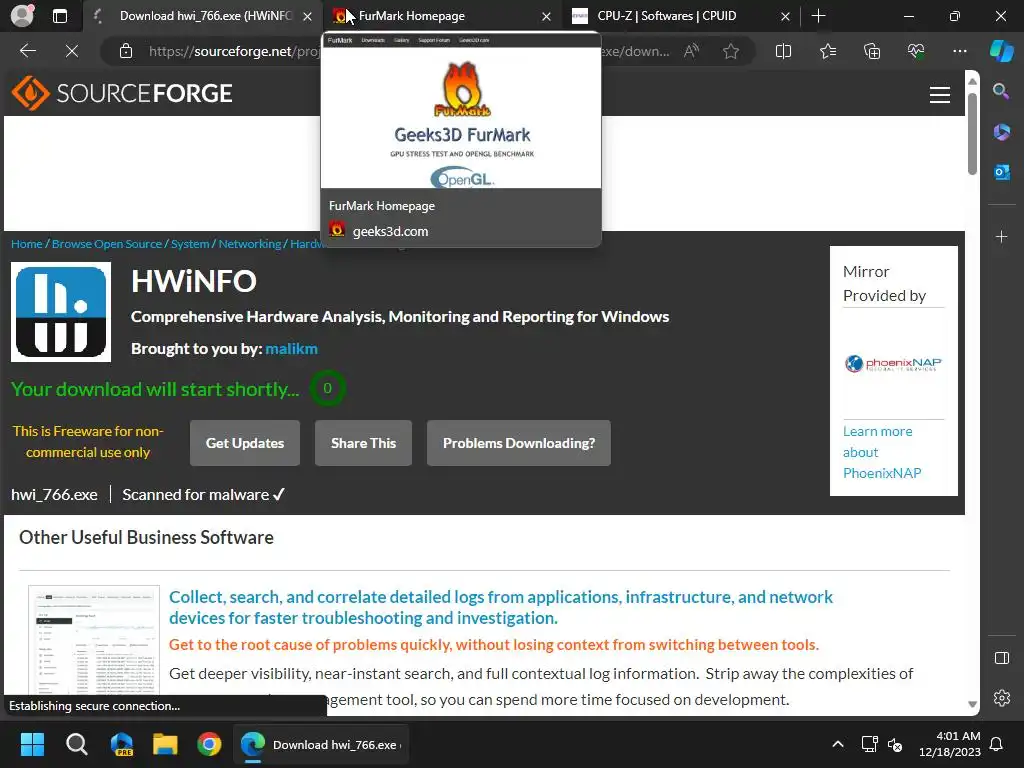This screenshot has height=768, width=1024.
Task: Open the notifications bell
Action: (x=997, y=744)
